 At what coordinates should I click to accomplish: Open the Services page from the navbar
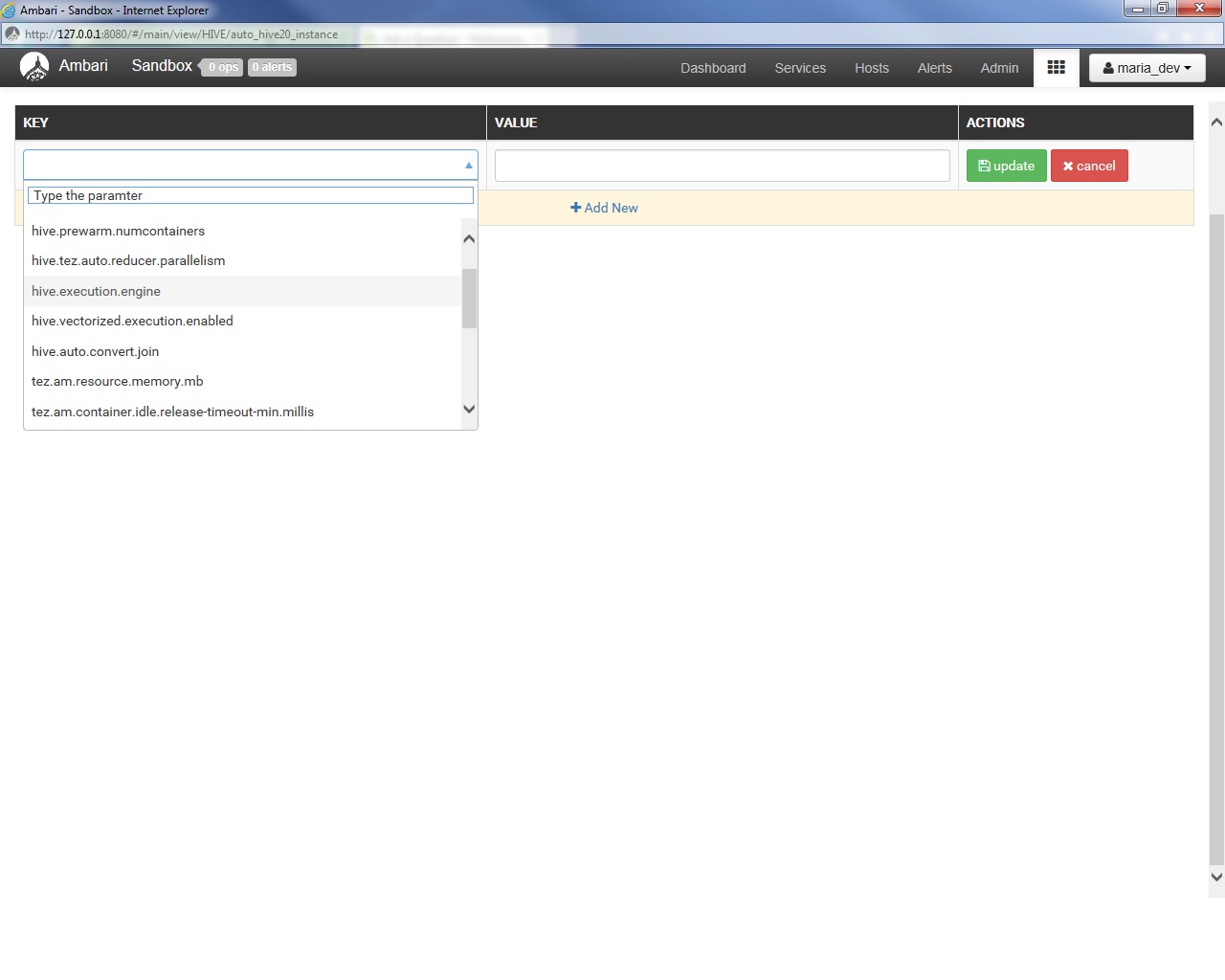pyautogui.click(x=799, y=68)
